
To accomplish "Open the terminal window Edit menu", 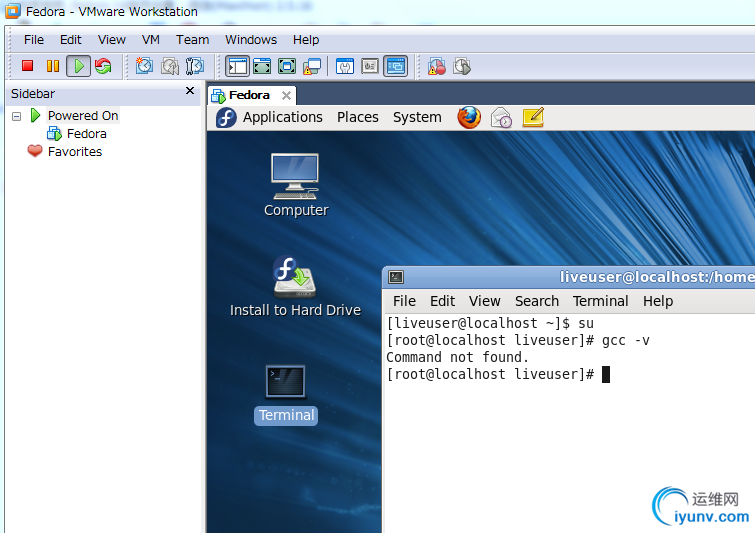I will click(x=442, y=301).
